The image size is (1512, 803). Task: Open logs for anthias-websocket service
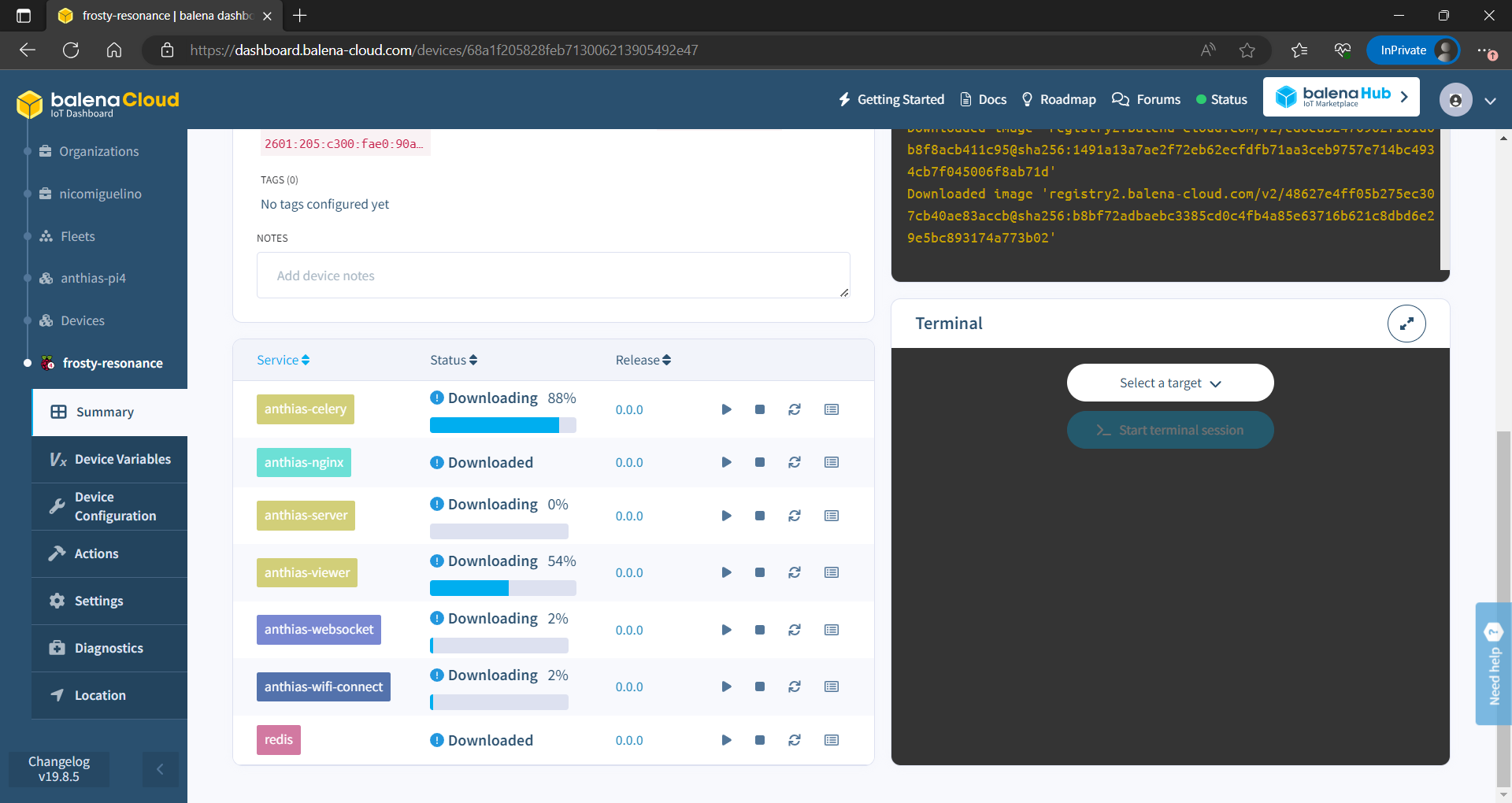832,630
